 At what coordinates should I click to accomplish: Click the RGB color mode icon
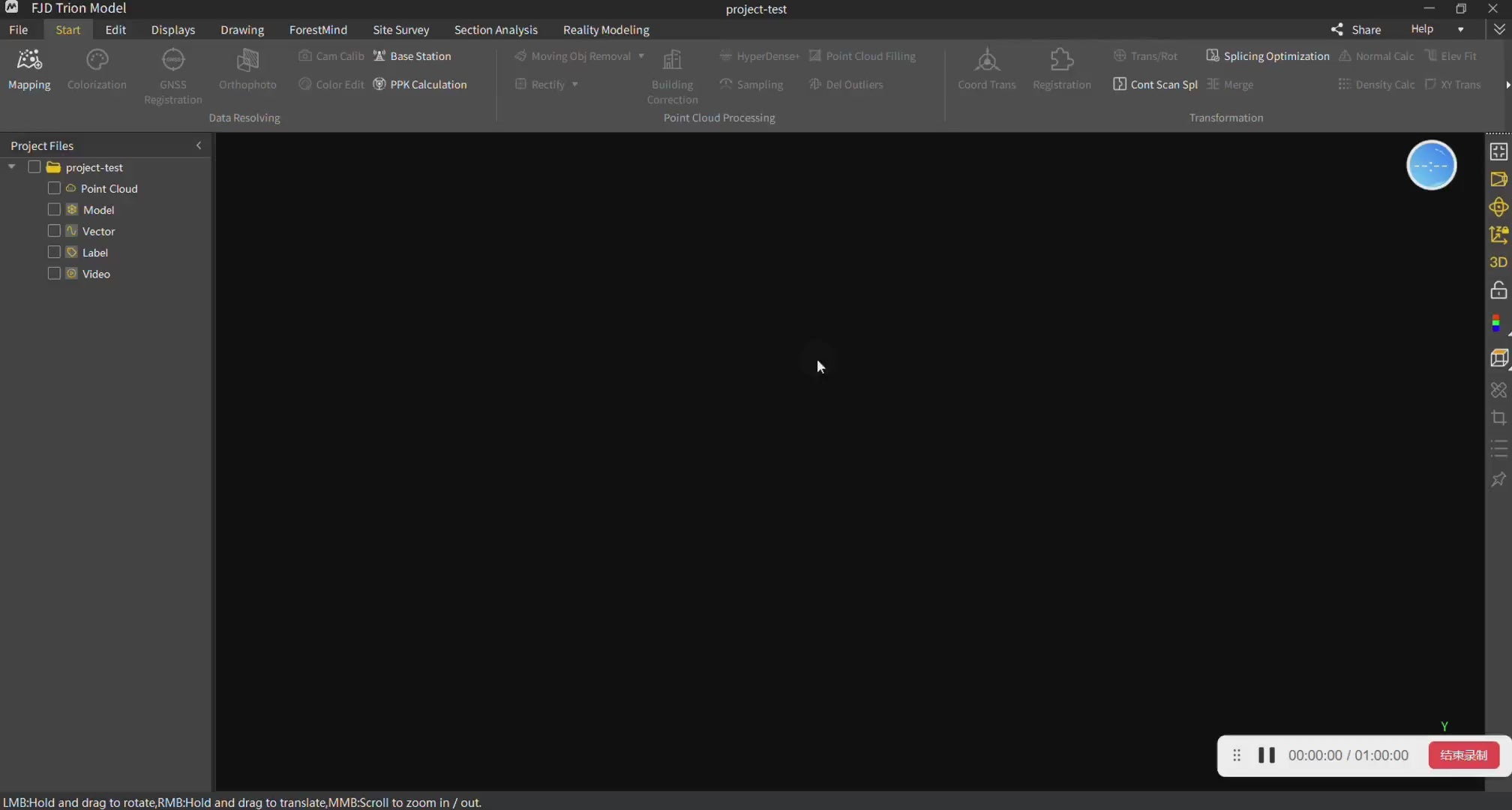click(1497, 324)
